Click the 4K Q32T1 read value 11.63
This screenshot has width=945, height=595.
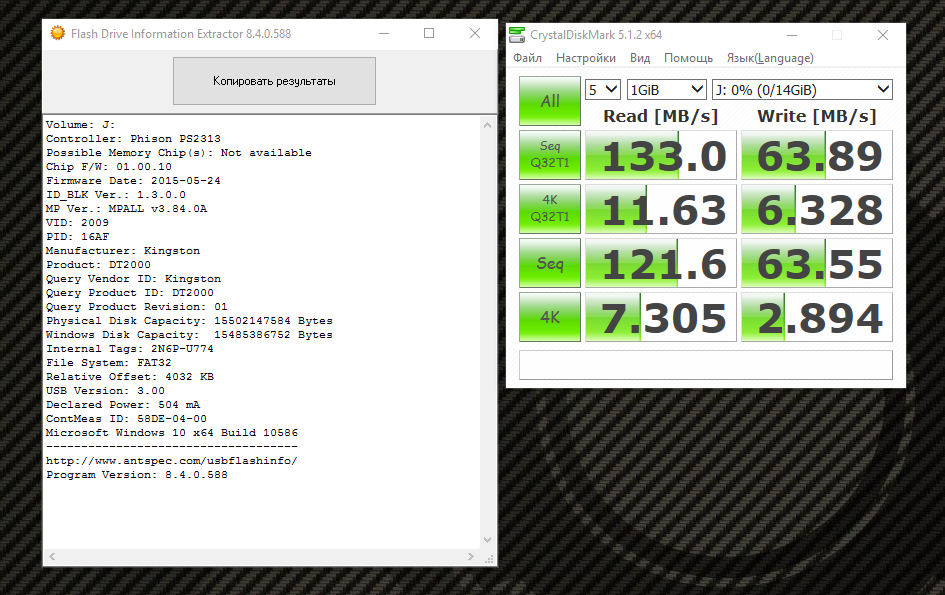point(661,209)
